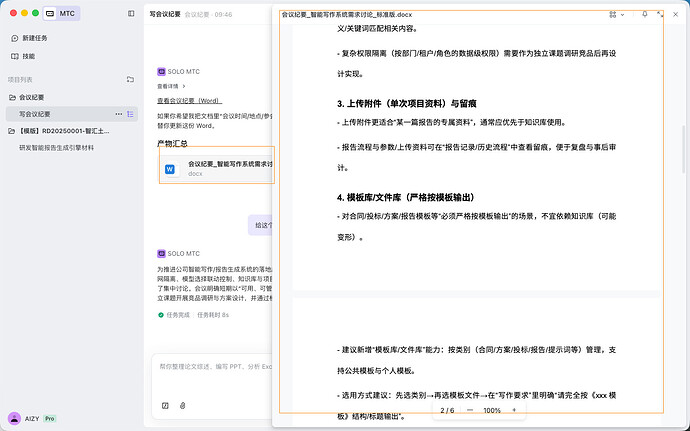Open the 会议纪要 docx file card
The height and width of the screenshot is (431, 690).
tap(217, 169)
